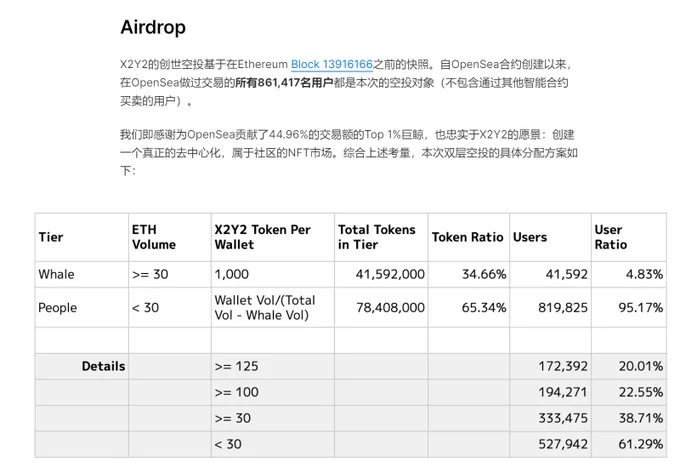The height and width of the screenshot is (467, 680).
Task: Click the 333,475 users cell
Action: point(550,418)
